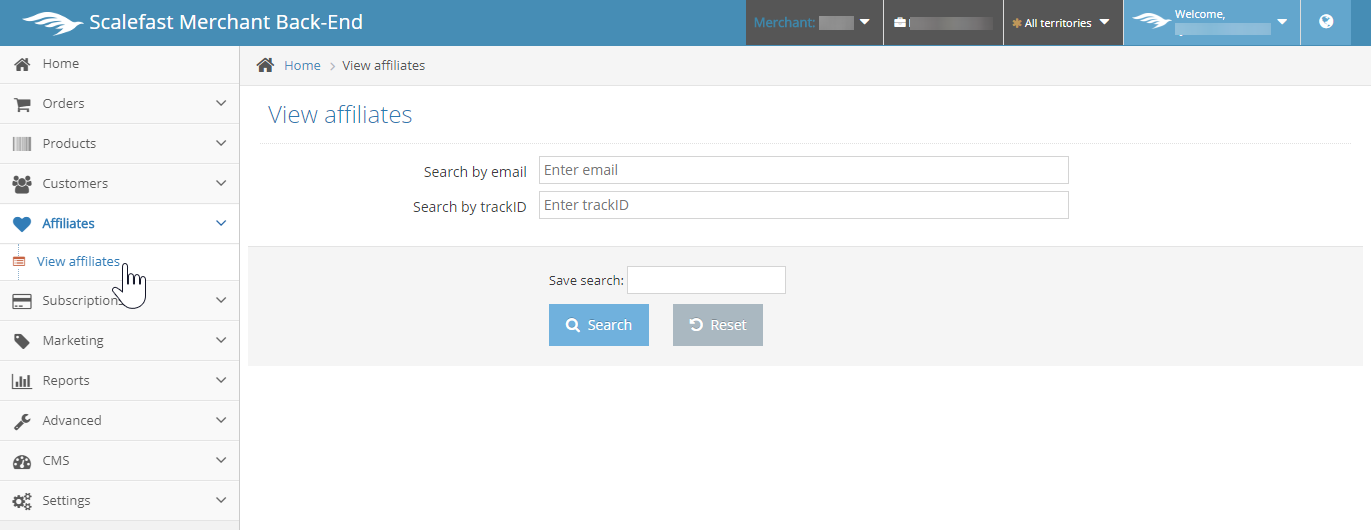The image size is (1371, 530).
Task: Open the Advanced menu item
Action: tap(72, 421)
